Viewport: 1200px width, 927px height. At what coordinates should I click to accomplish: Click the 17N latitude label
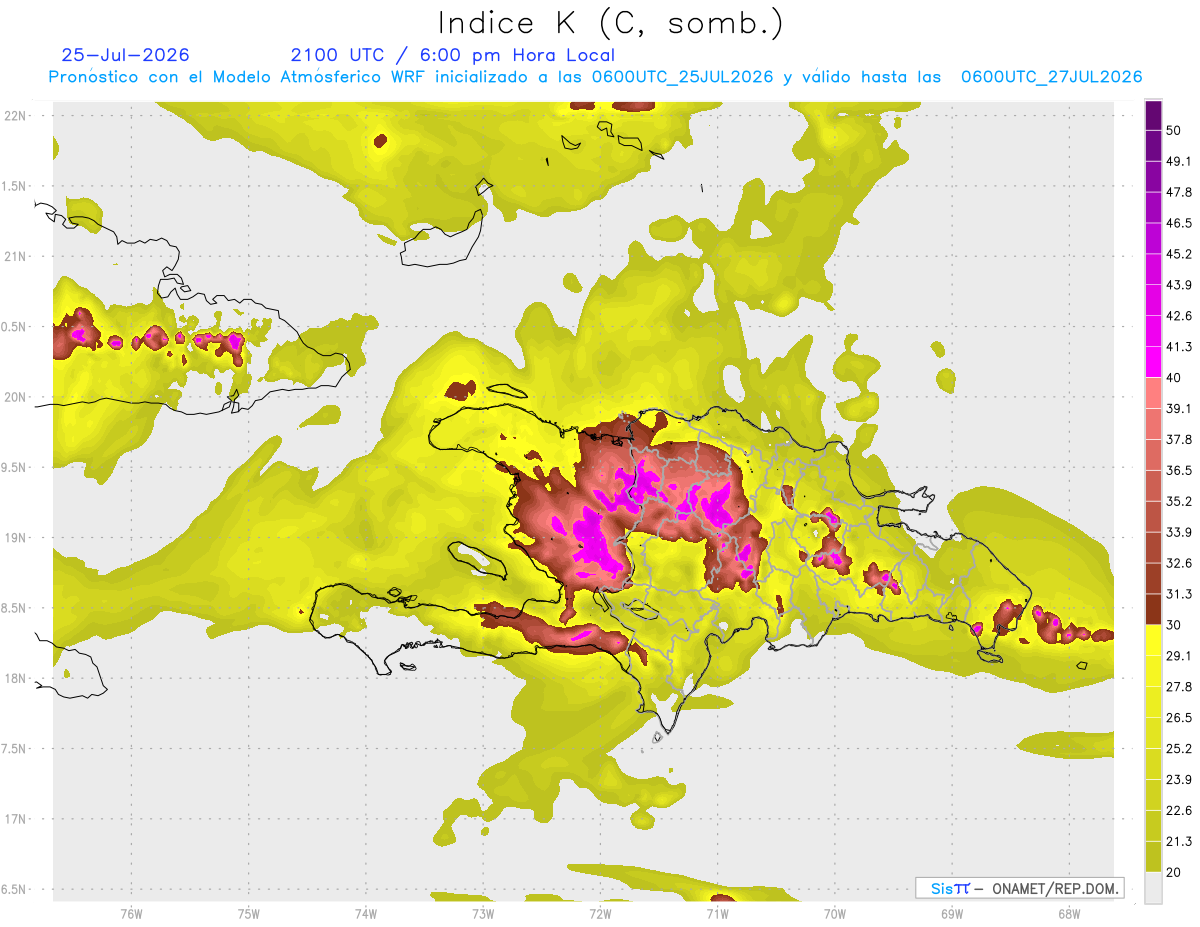point(15,819)
